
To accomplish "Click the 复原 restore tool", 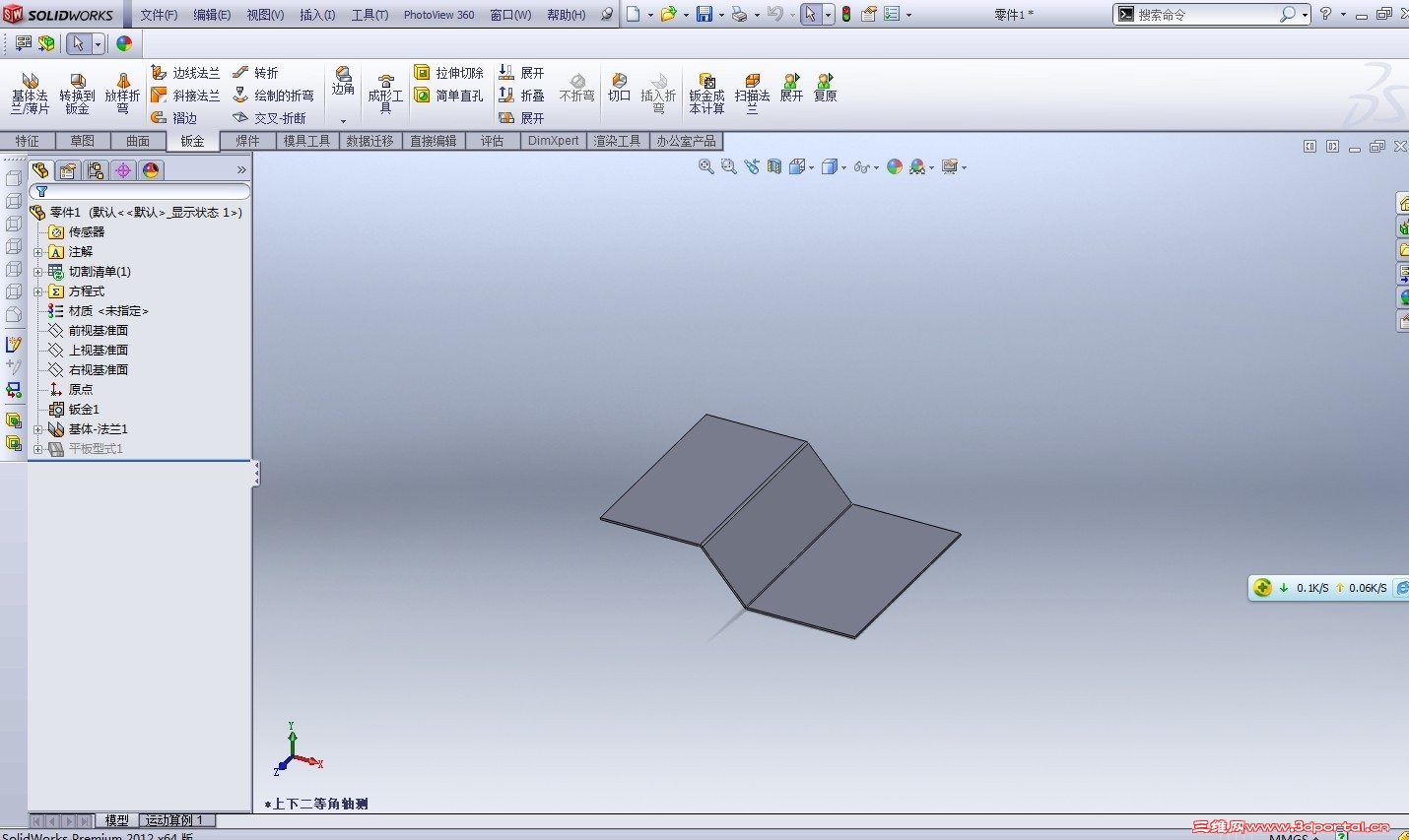I will coord(825,88).
